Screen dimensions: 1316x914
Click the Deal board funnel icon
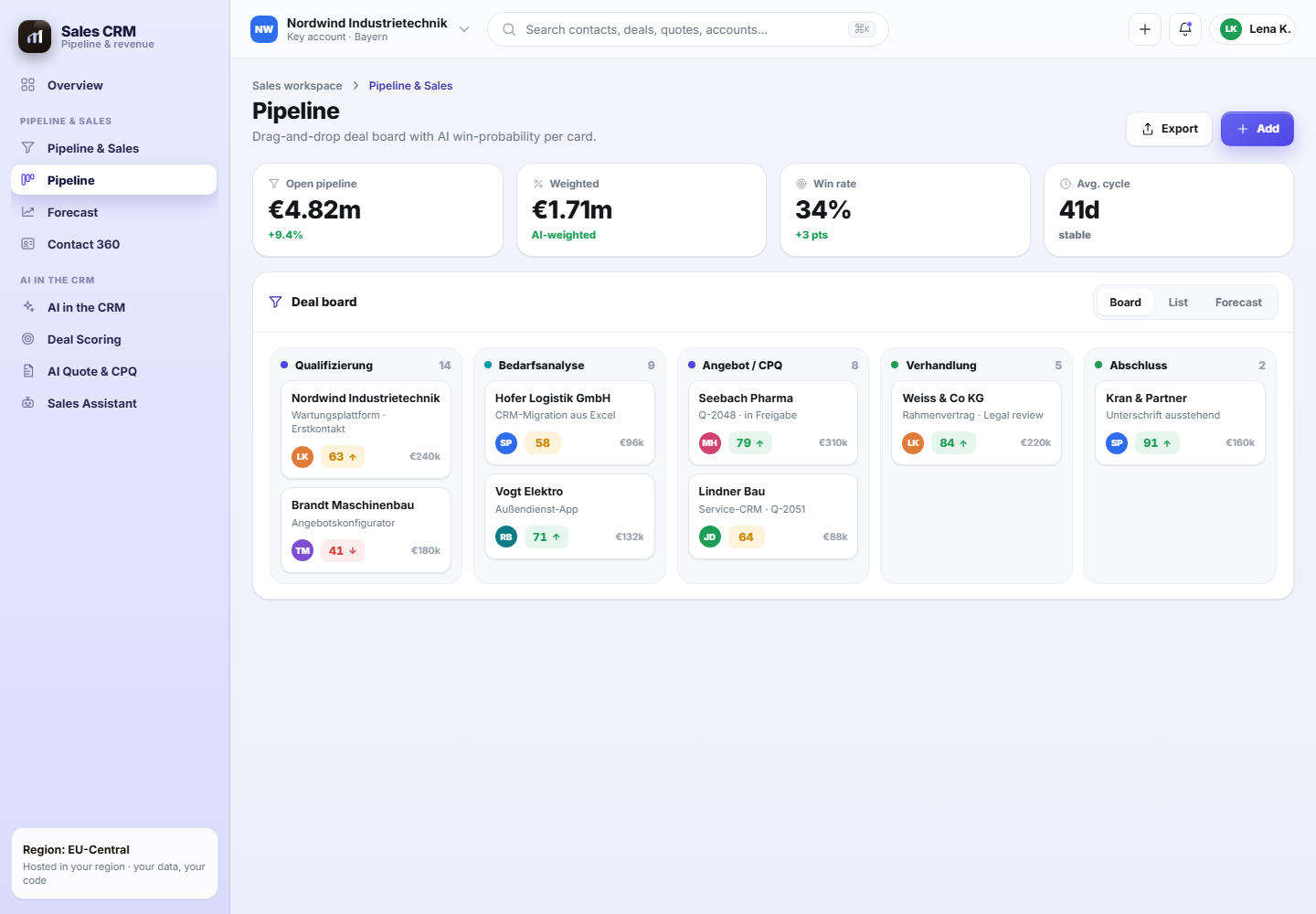click(x=275, y=302)
